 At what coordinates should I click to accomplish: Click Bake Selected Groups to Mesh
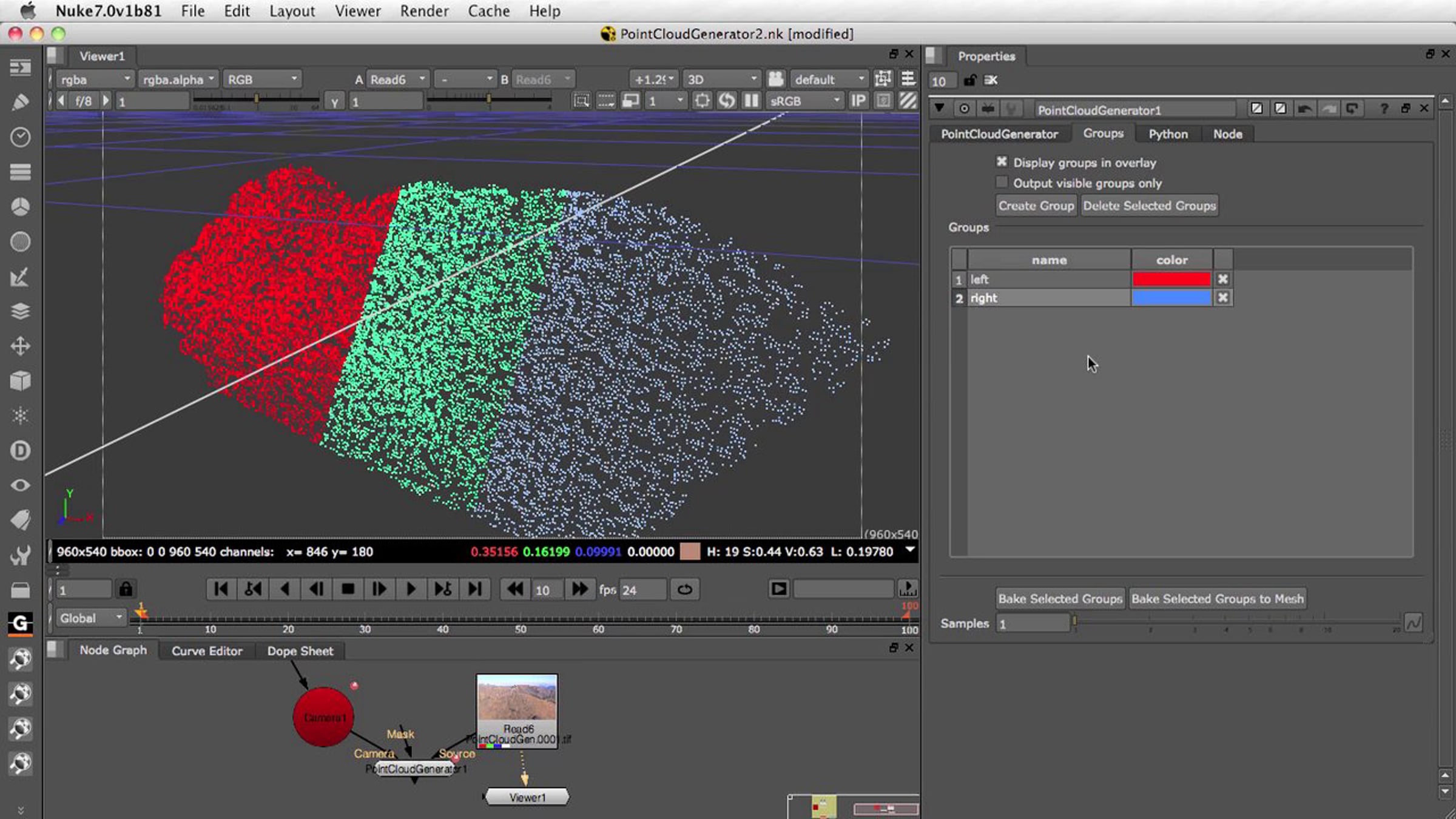pos(1218,599)
